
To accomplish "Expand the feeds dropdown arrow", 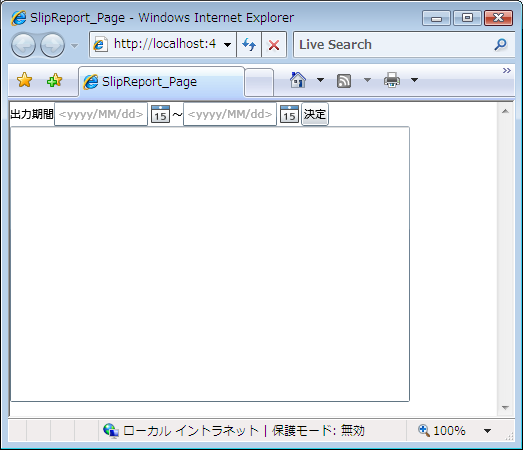I will (x=367, y=80).
